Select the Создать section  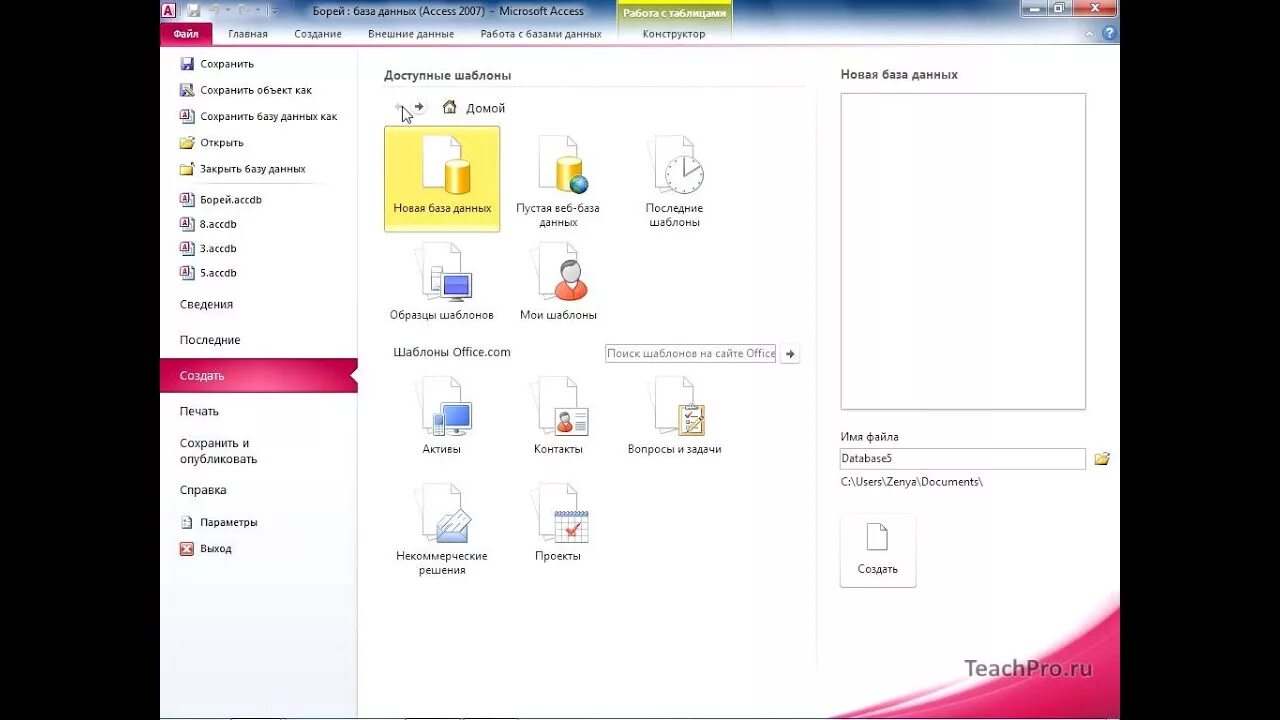[258, 375]
